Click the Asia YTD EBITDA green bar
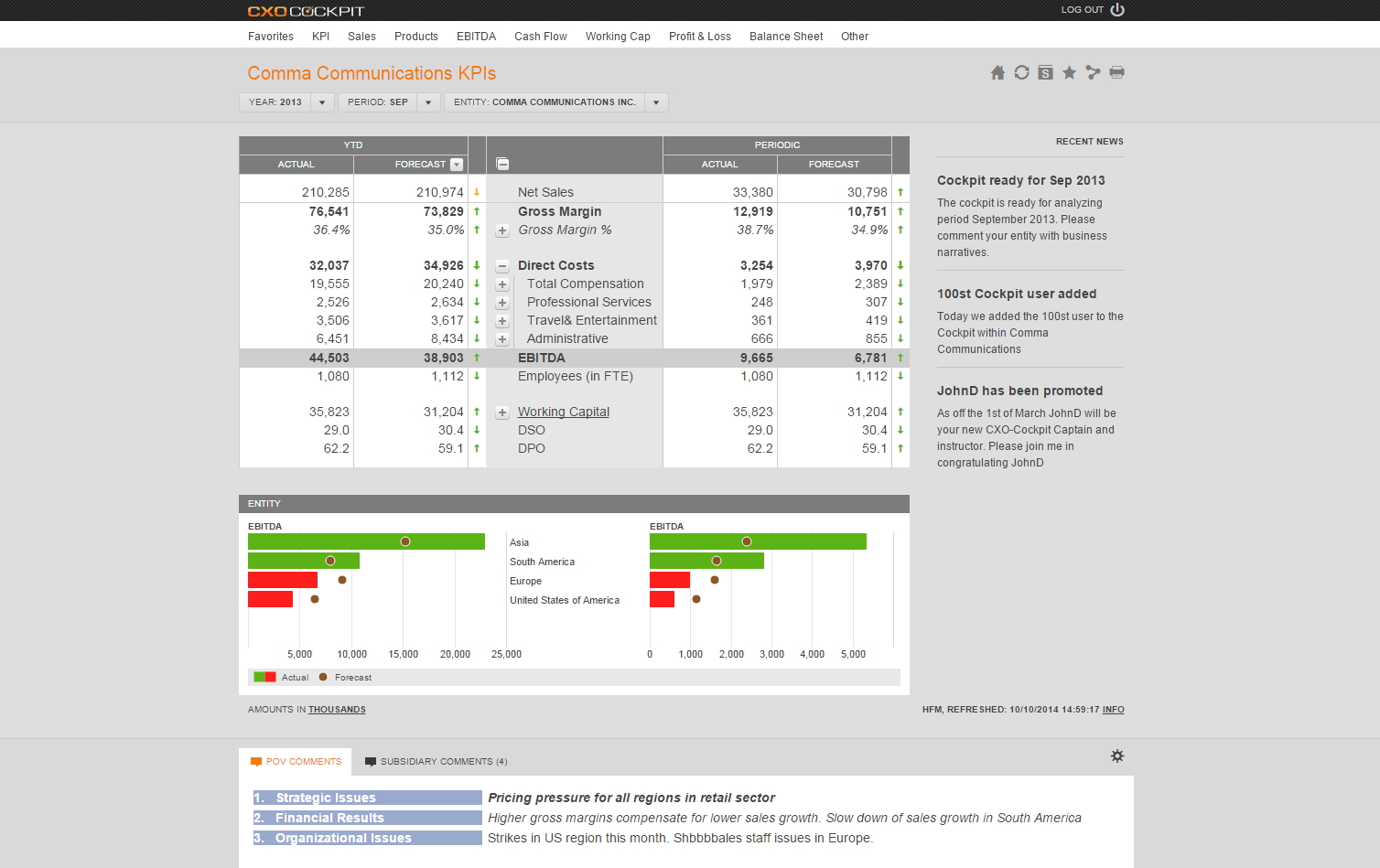The image size is (1380, 868). (366, 541)
